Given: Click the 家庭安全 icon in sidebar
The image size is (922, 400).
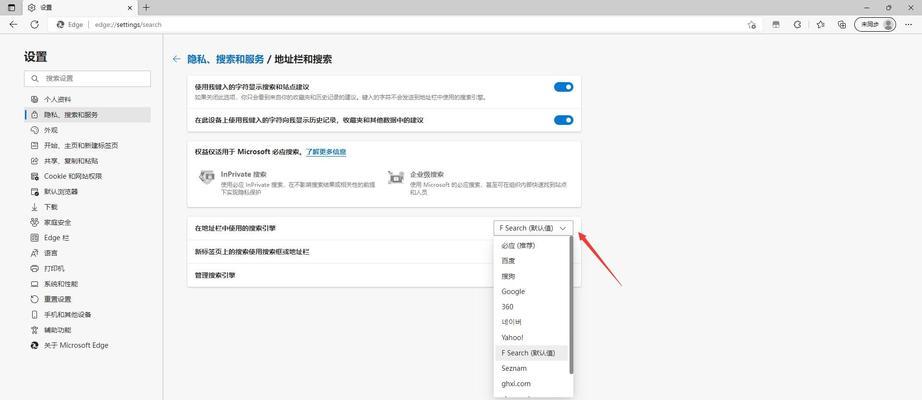Looking at the screenshot, I should pyautogui.click(x=34, y=222).
